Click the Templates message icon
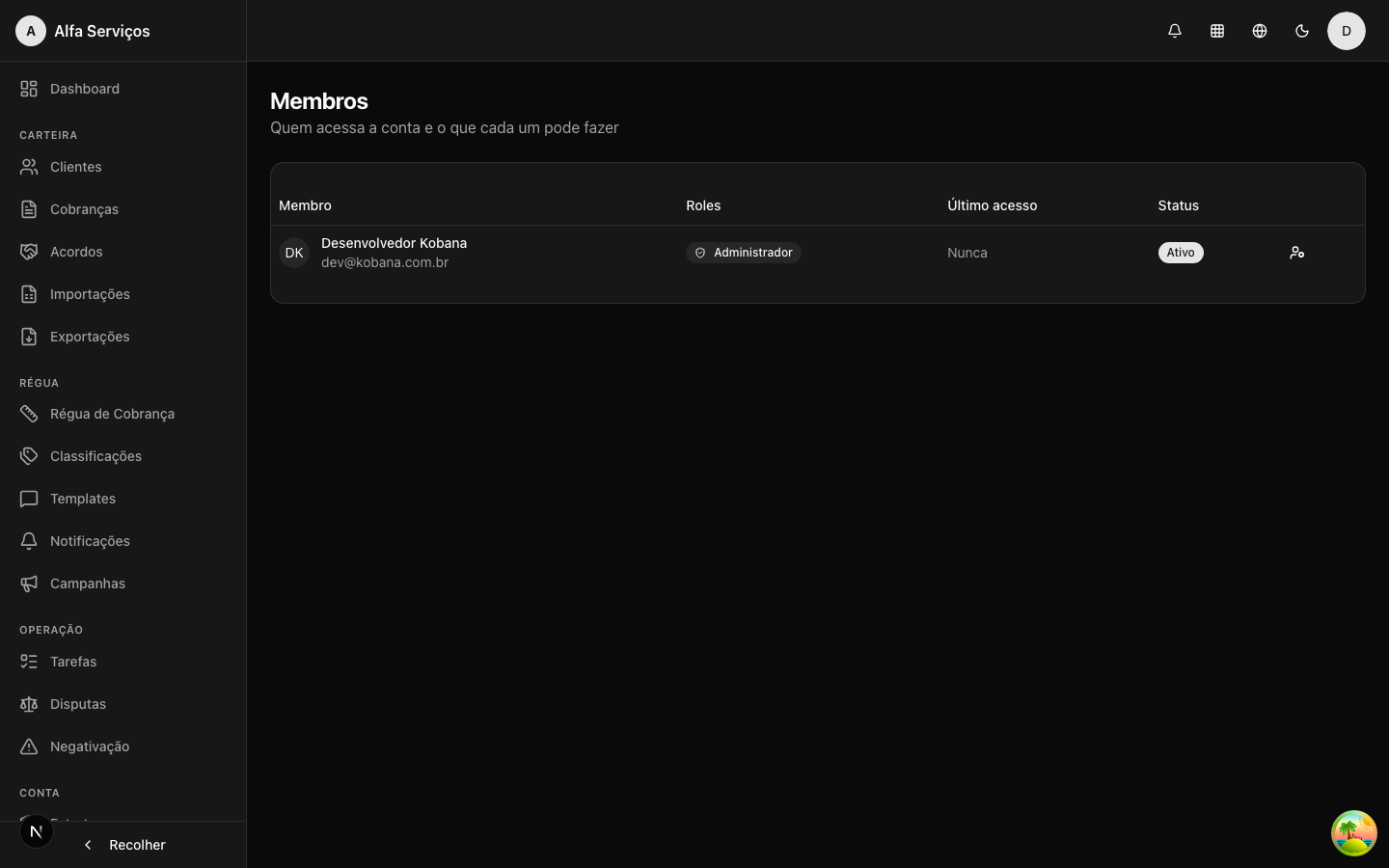1389x868 pixels. click(29, 499)
